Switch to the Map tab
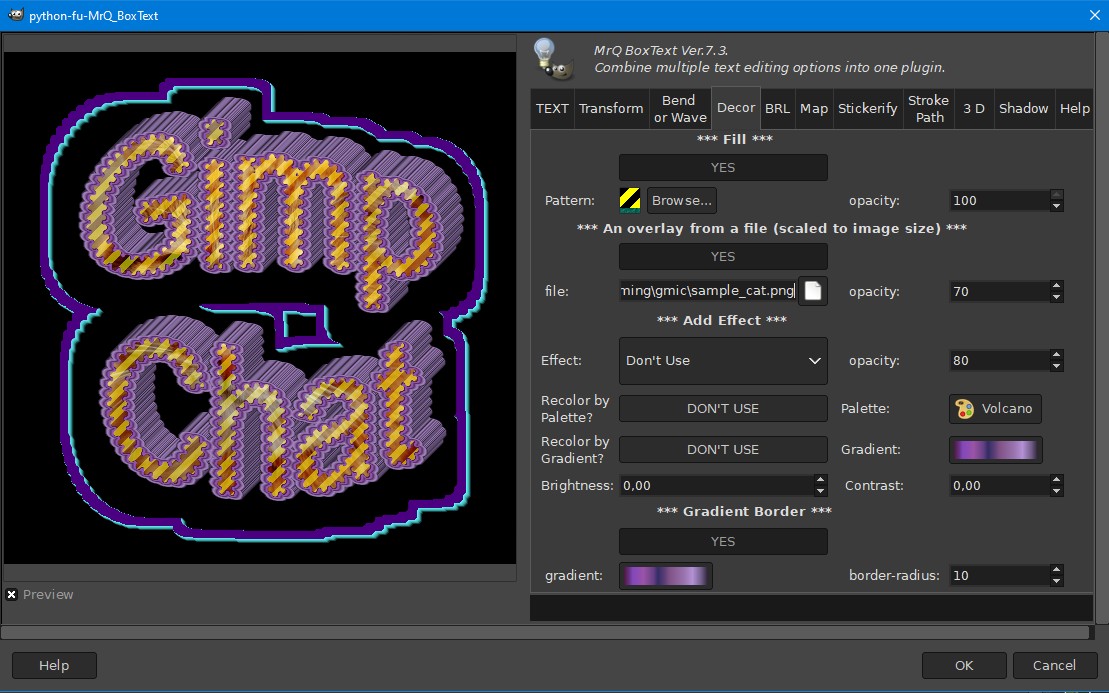 click(814, 108)
